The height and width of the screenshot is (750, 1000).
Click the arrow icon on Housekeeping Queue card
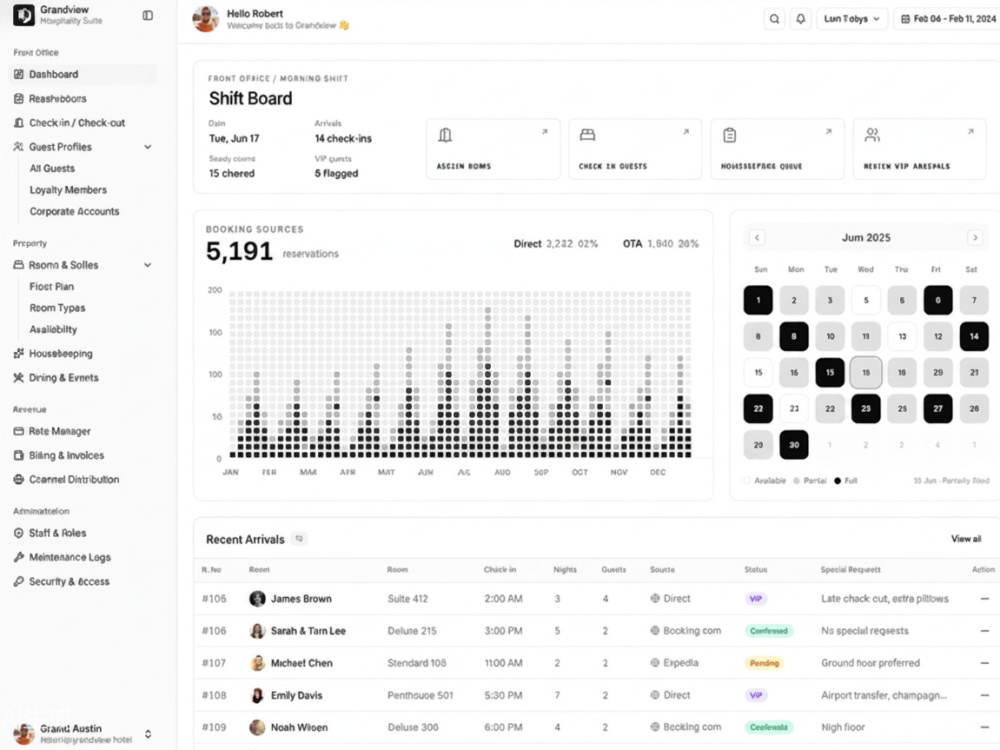(828, 132)
